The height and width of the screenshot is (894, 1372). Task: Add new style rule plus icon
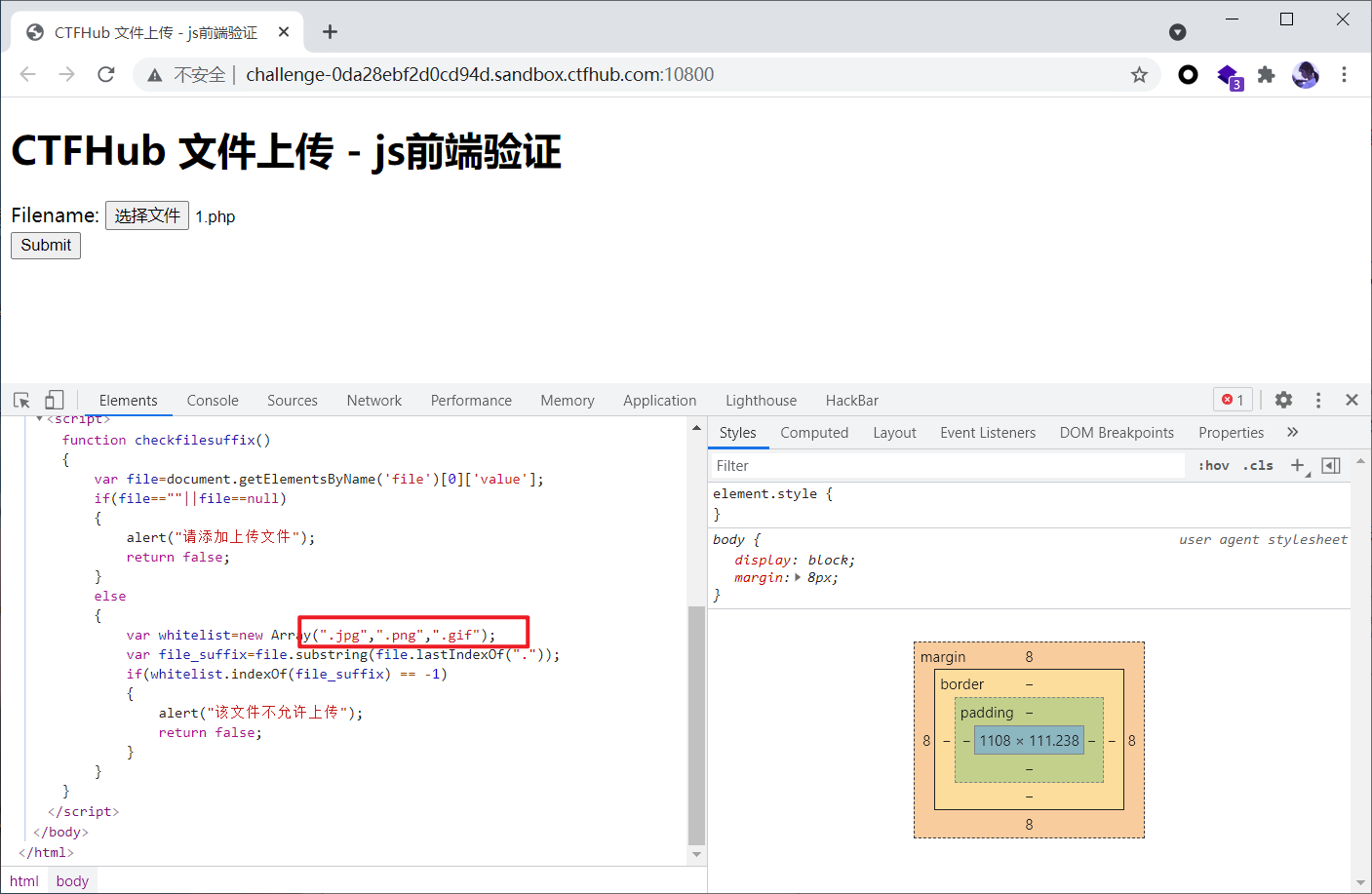pyautogui.click(x=1298, y=466)
